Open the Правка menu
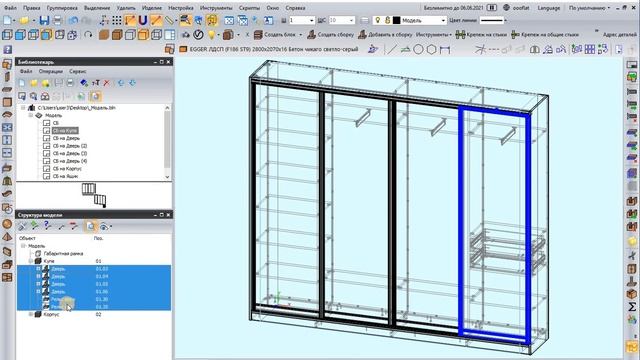The image size is (640, 360). point(32,8)
